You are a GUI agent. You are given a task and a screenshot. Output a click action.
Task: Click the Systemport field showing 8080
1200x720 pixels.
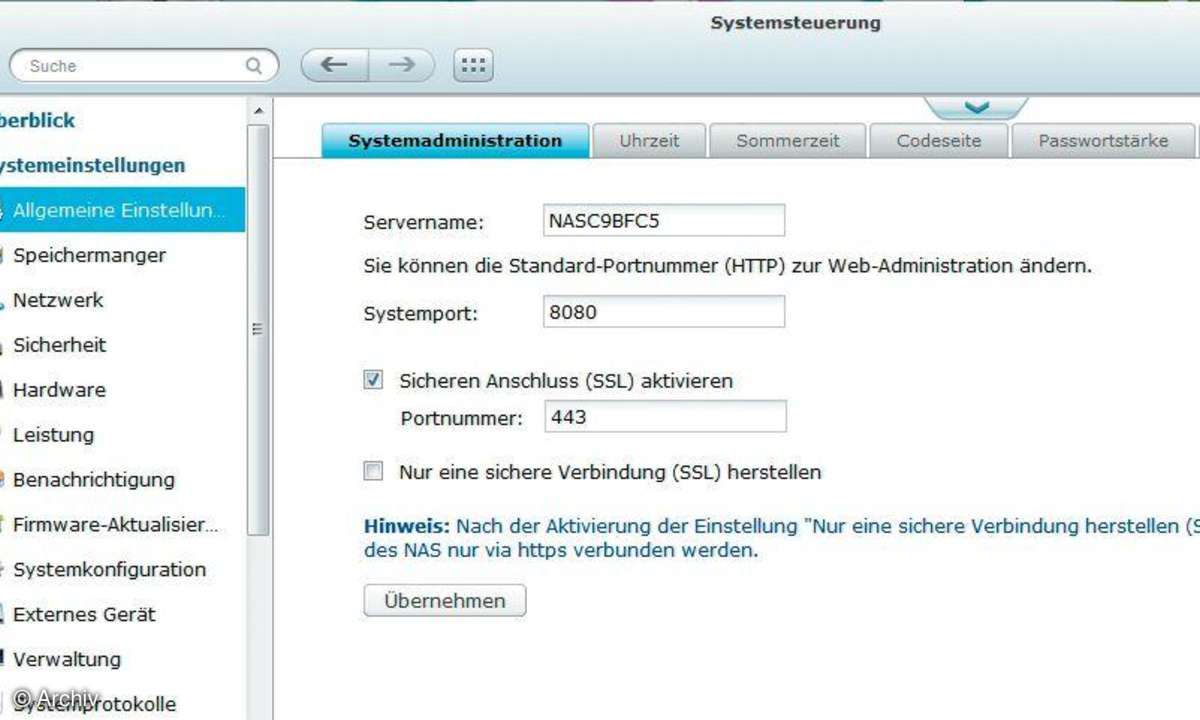pos(664,311)
